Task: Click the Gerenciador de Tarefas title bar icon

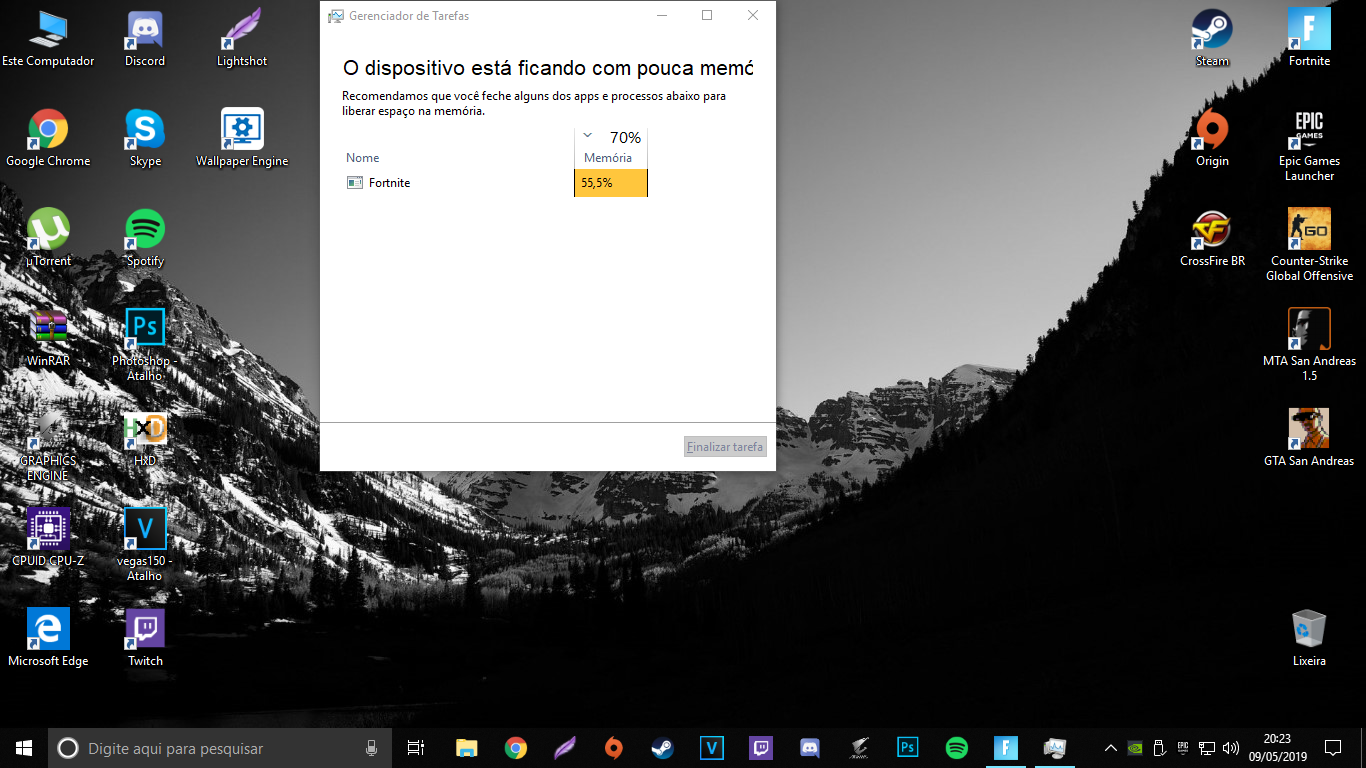Action: point(336,16)
